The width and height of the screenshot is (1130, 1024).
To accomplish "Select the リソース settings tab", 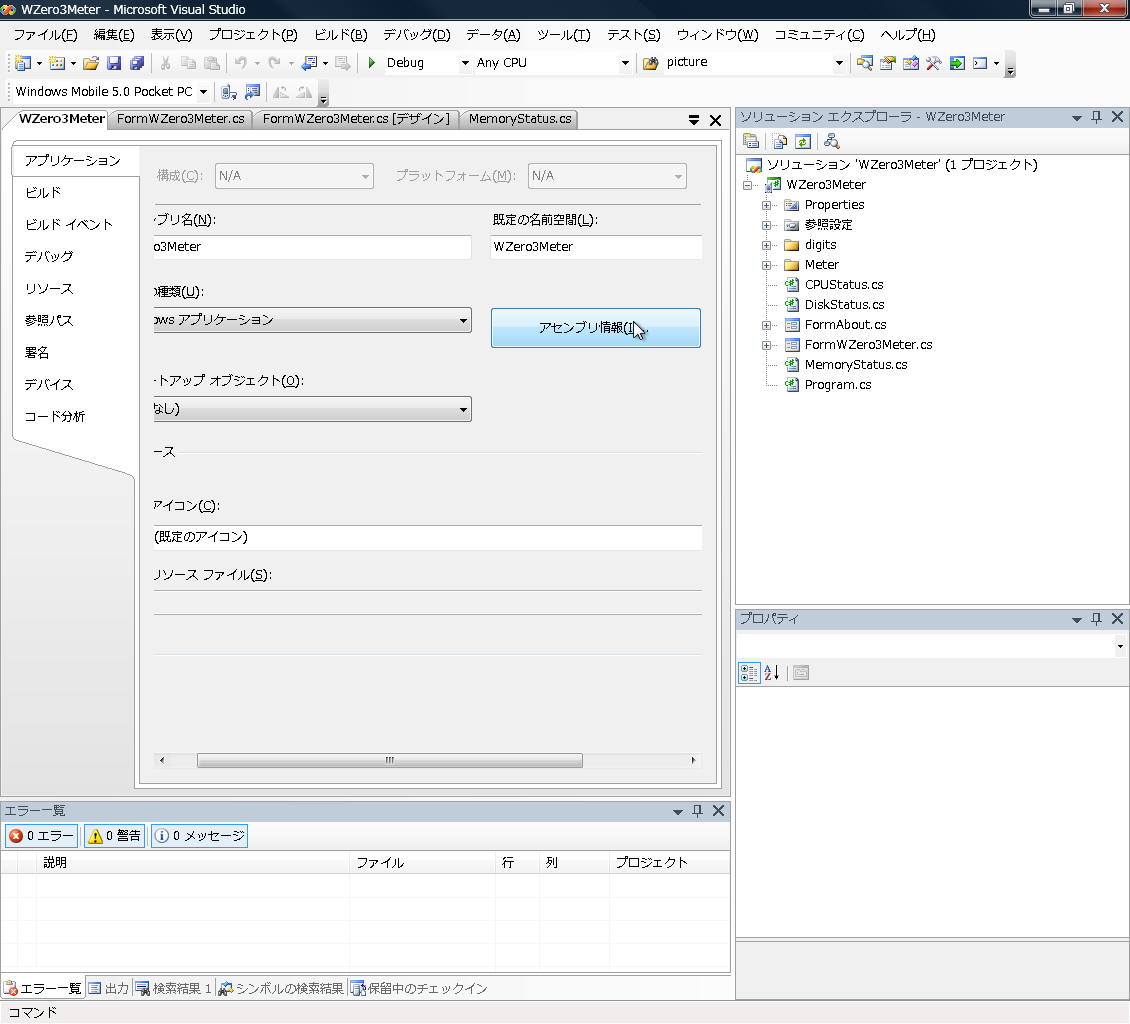I will point(49,289).
